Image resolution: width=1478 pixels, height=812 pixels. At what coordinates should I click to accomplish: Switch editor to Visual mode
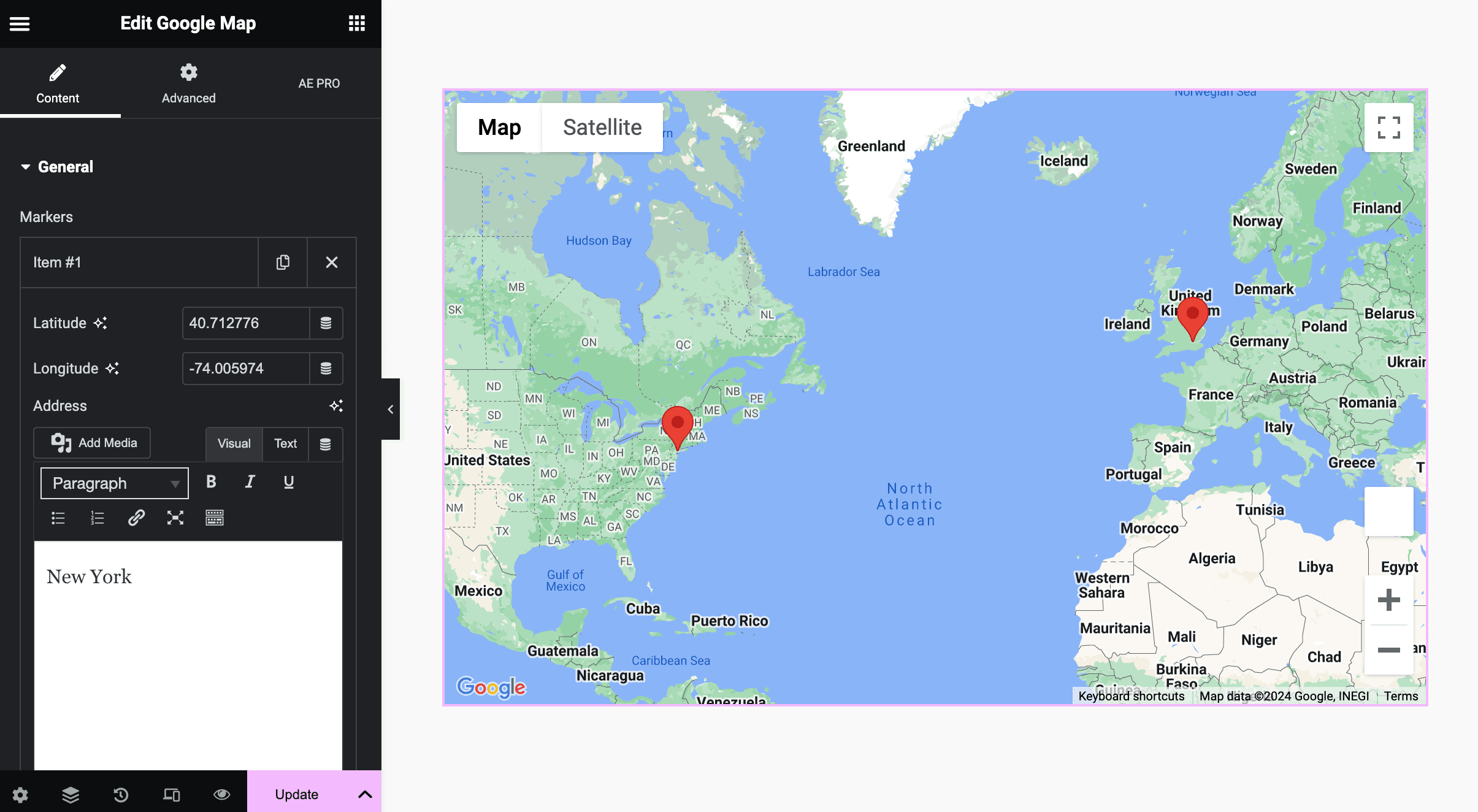(234, 444)
